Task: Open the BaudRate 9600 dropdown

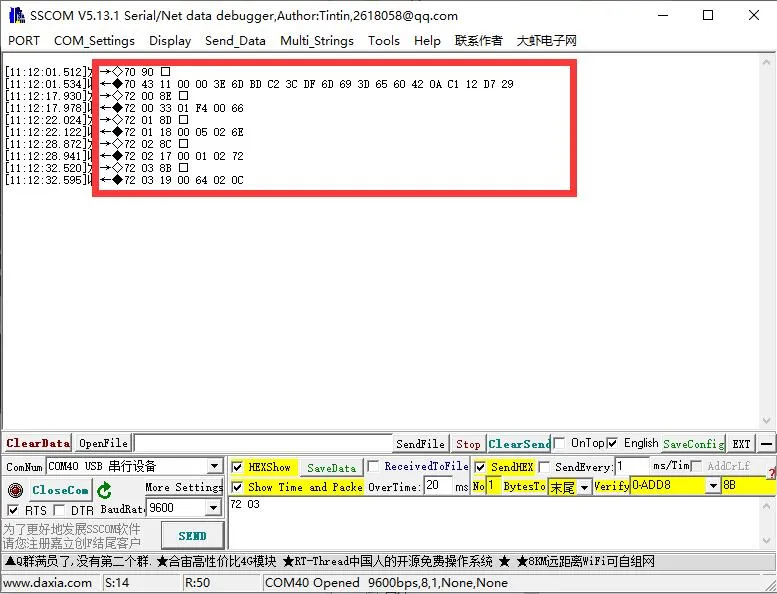Action: [213, 508]
